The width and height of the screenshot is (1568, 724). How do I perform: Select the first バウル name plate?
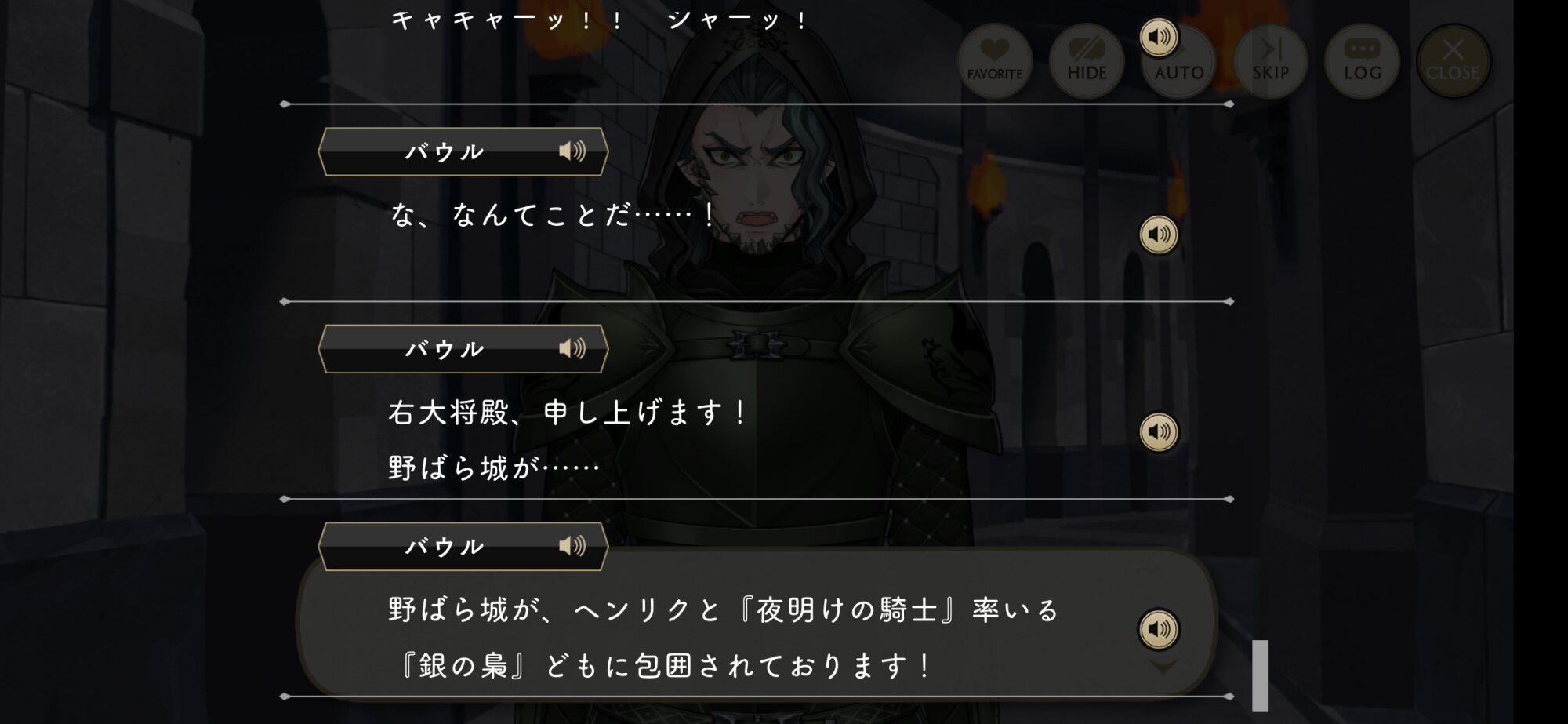463,151
